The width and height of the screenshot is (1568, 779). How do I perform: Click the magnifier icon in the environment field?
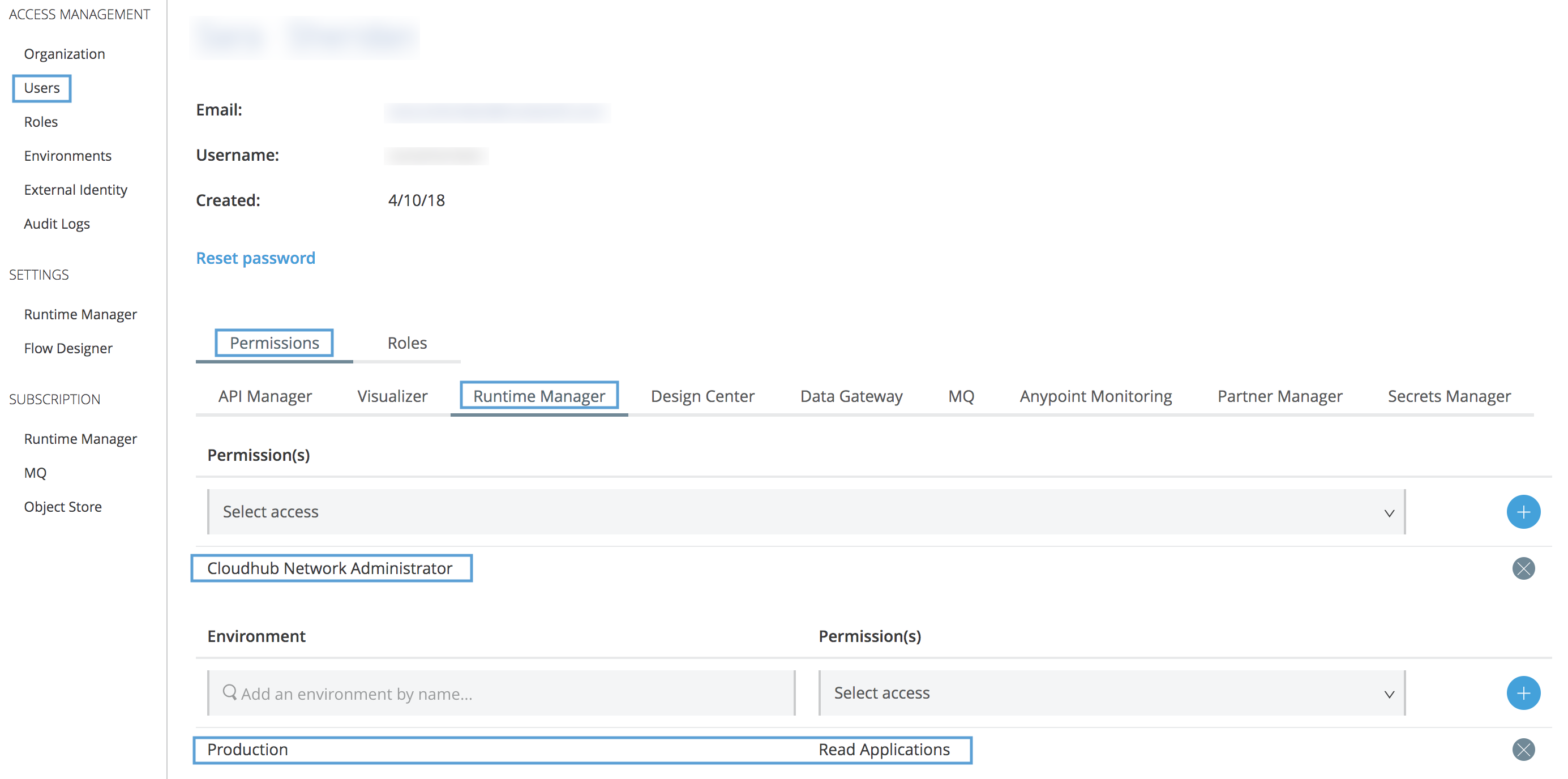pyautogui.click(x=229, y=692)
